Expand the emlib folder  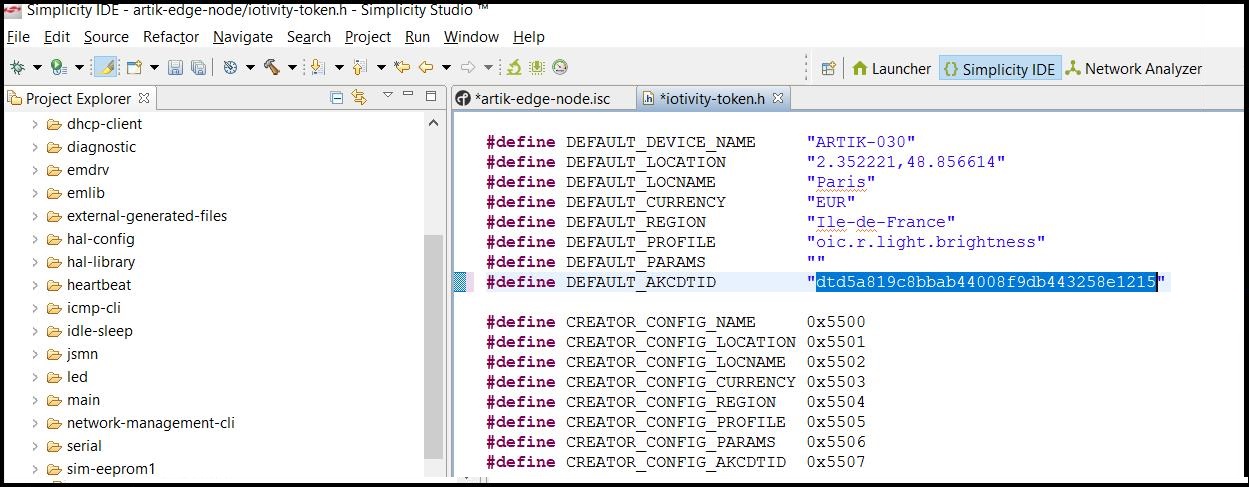coord(34,193)
